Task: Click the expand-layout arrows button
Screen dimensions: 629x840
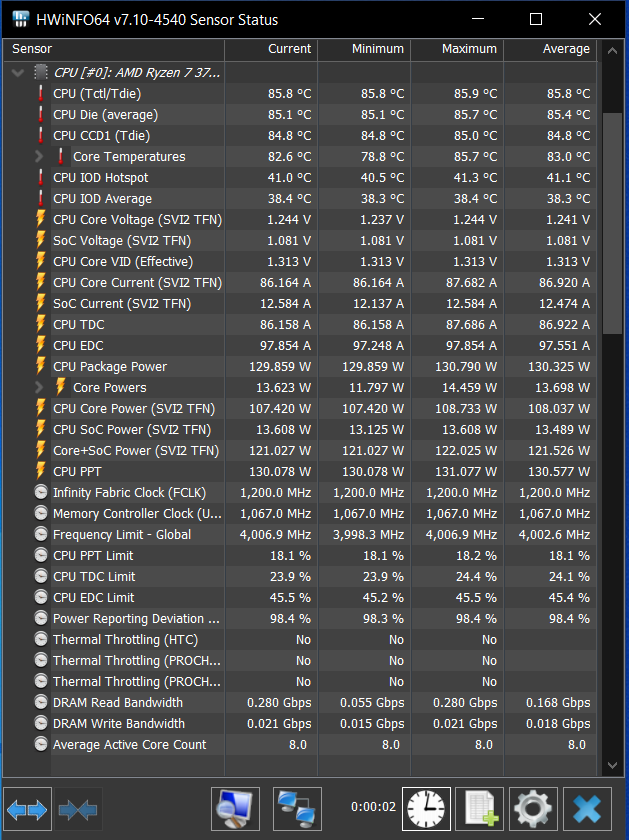Action: pos(27,809)
